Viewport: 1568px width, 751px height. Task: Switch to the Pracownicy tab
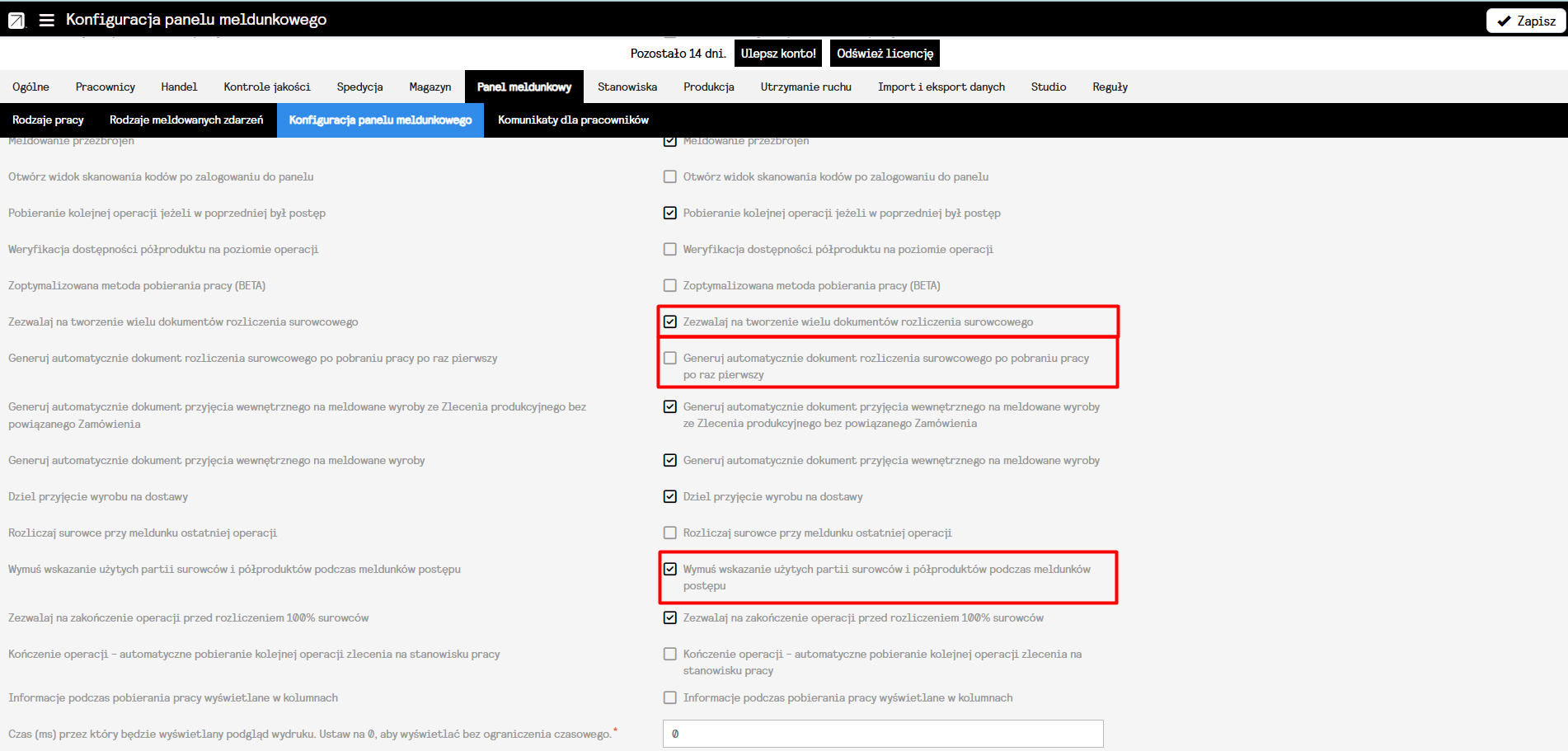[105, 87]
